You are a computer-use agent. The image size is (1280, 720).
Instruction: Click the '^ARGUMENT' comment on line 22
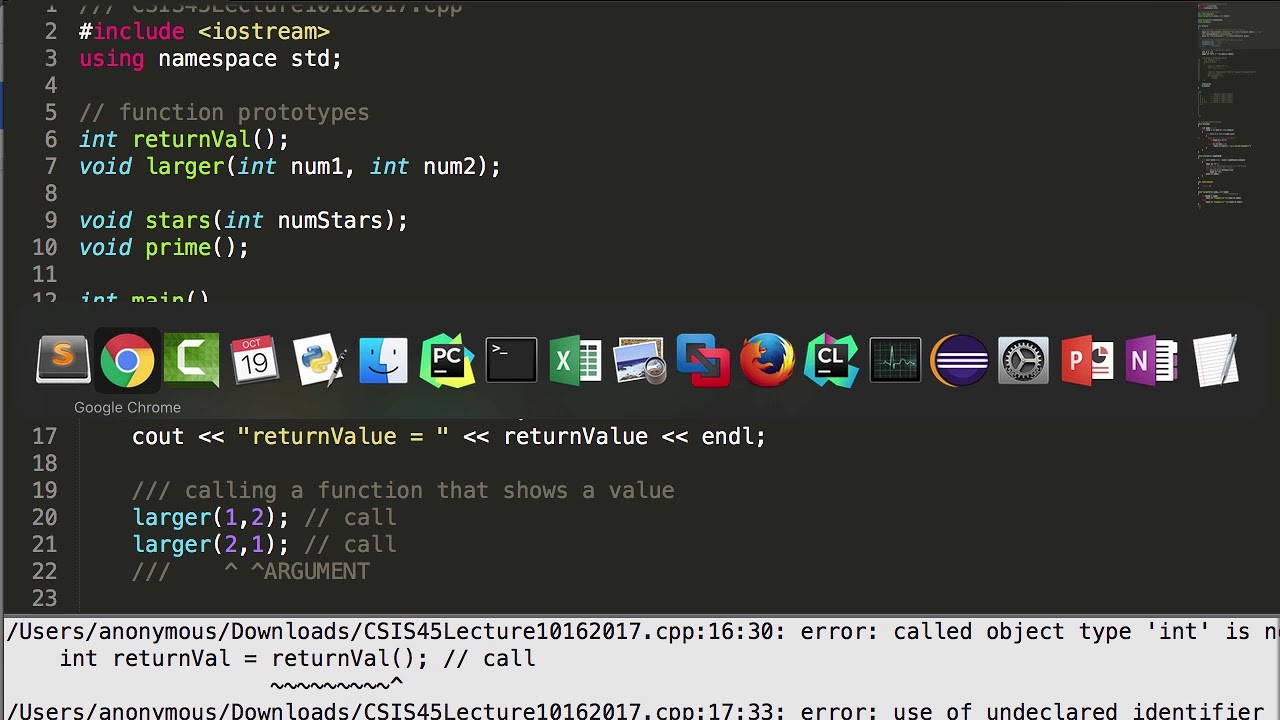point(310,571)
